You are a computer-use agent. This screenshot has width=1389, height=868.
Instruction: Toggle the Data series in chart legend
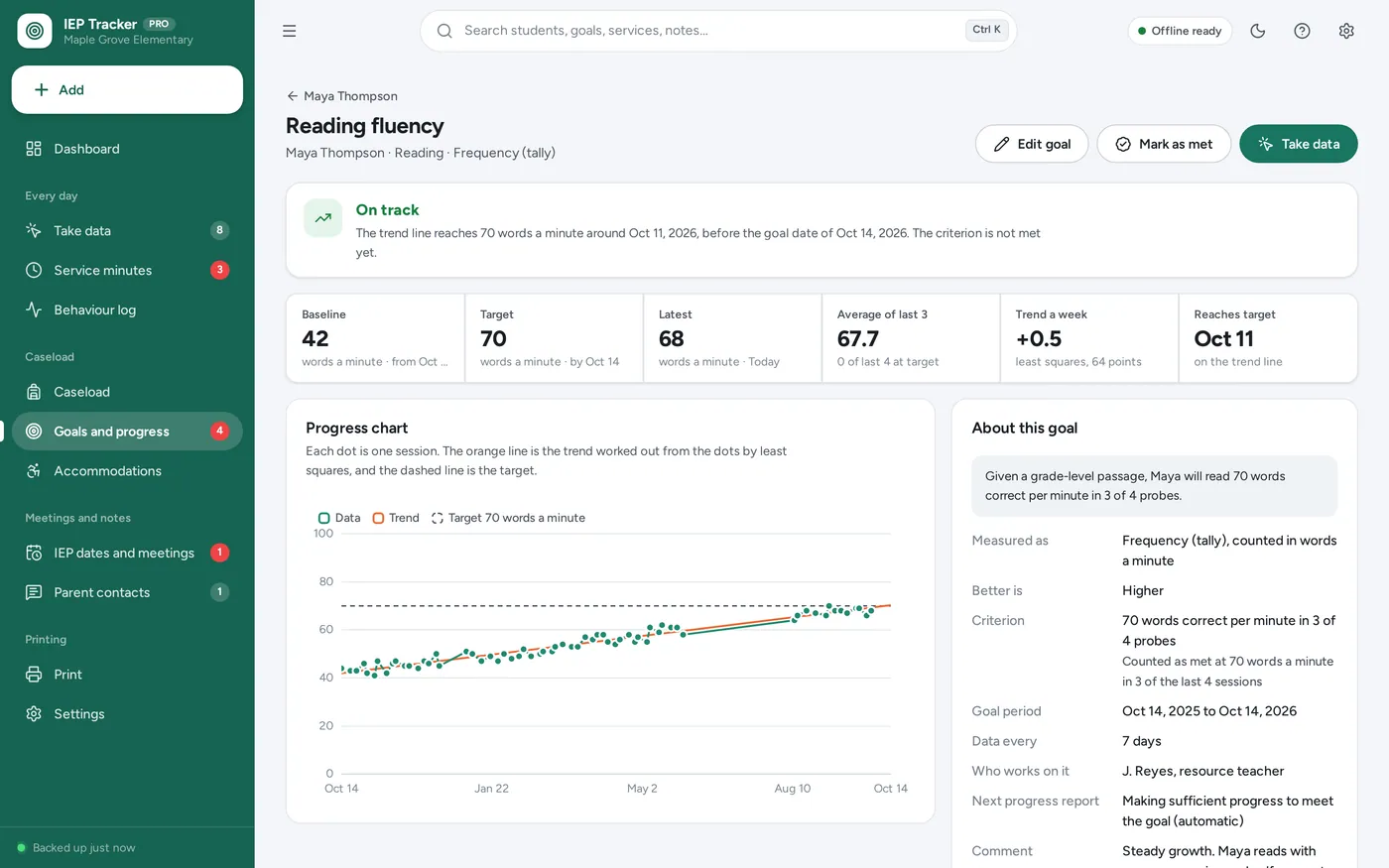click(x=339, y=518)
